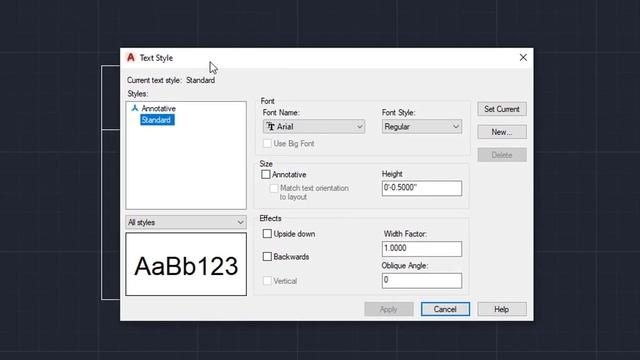This screenshot has height=360, width=640.
Task: Click the Delete button
Action: point(502,155)
